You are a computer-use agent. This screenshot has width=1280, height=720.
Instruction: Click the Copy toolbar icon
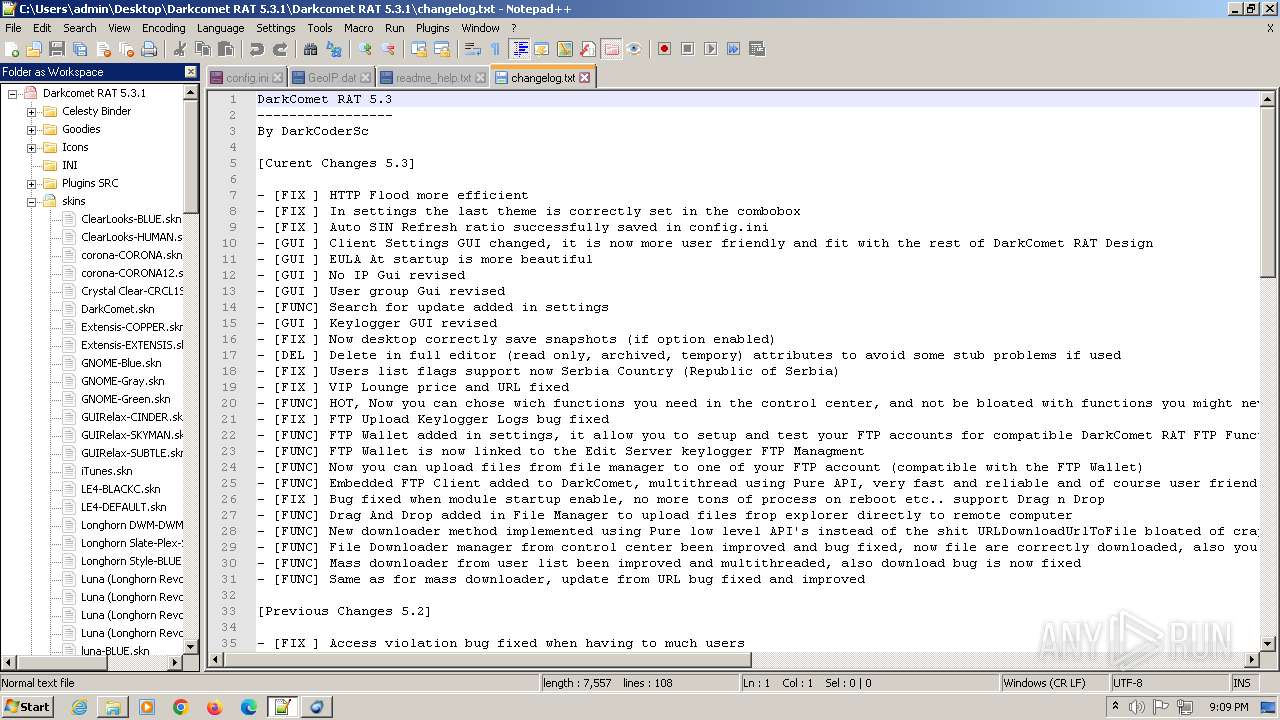(x=203, y=49)
